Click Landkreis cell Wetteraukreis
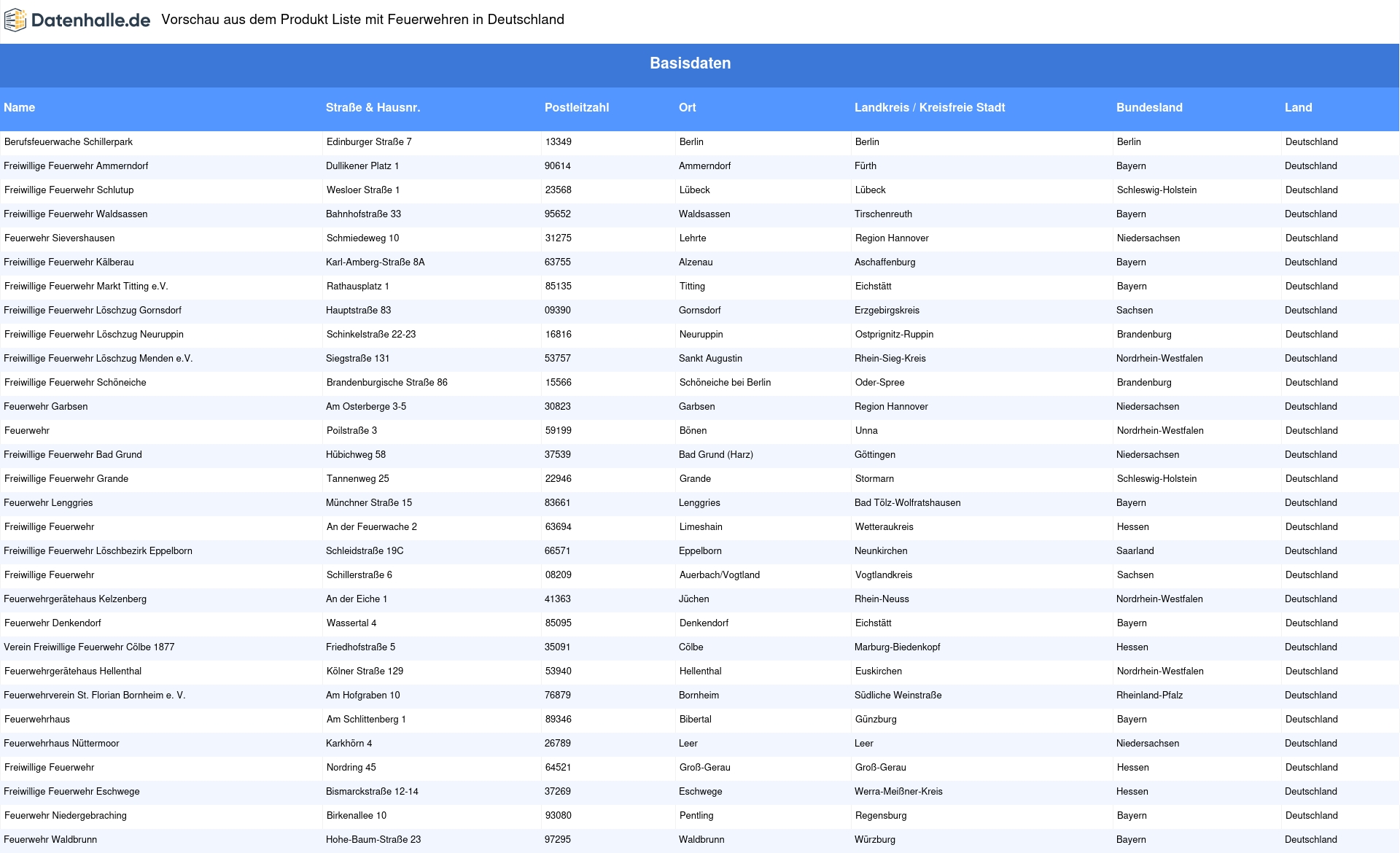Viewport: 1400px width, 853px height. pyautogui.click(x=884, y=527)
